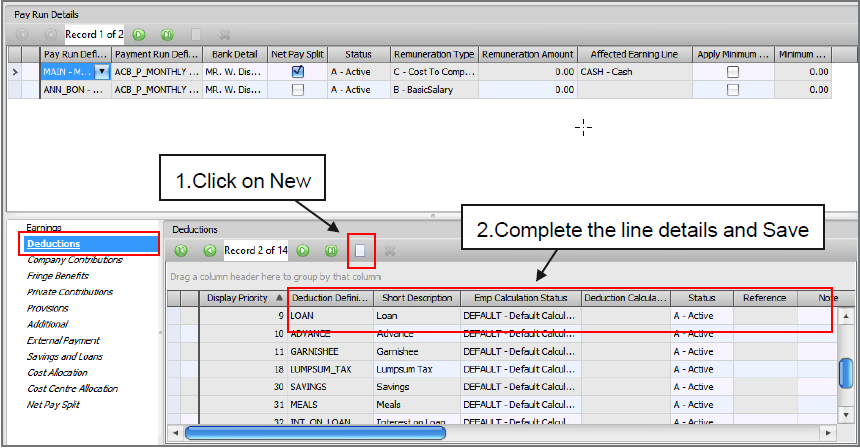860x448 pixels.
Task: Select SAVINGS deduction row
Action: 502,387
